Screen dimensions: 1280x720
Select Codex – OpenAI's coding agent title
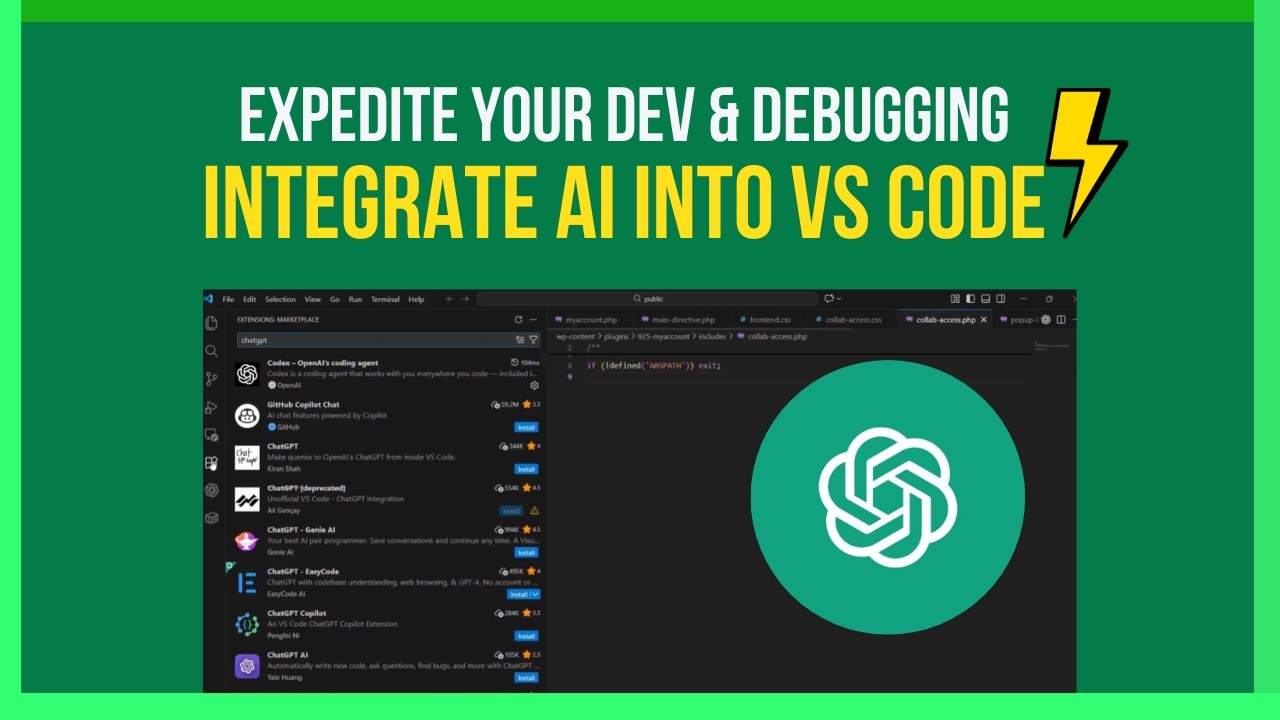click(322, 363)
